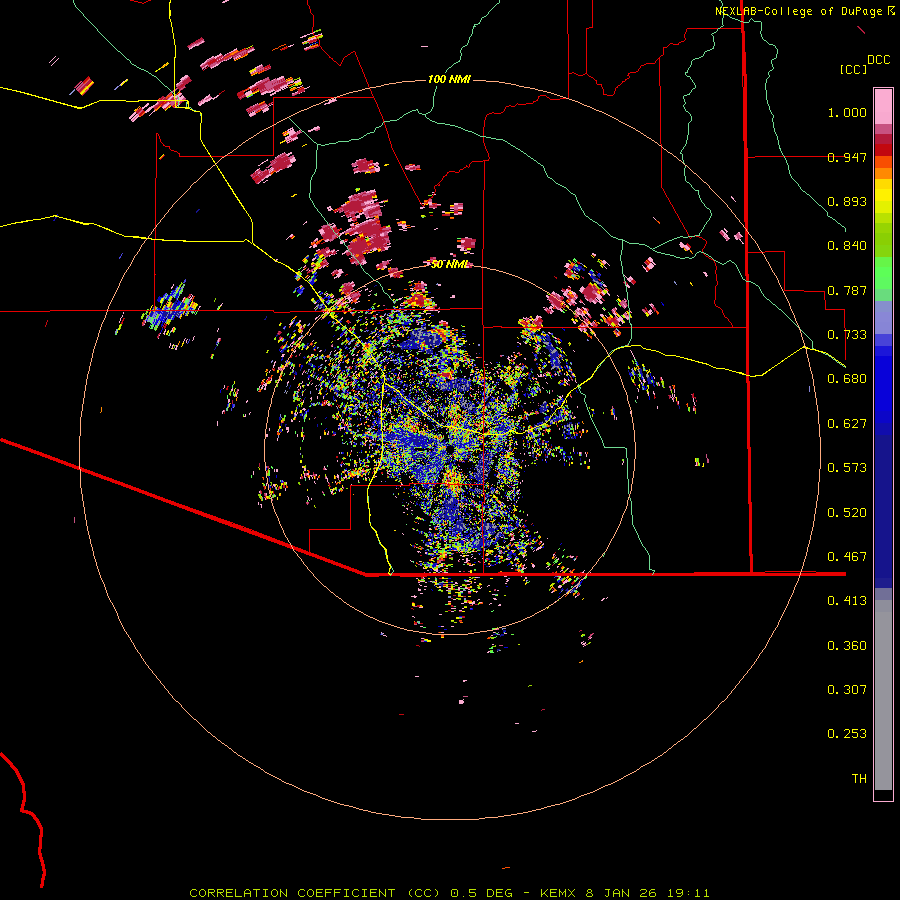
Task: Select the bright green color bar segment
Action: [883, 272]
